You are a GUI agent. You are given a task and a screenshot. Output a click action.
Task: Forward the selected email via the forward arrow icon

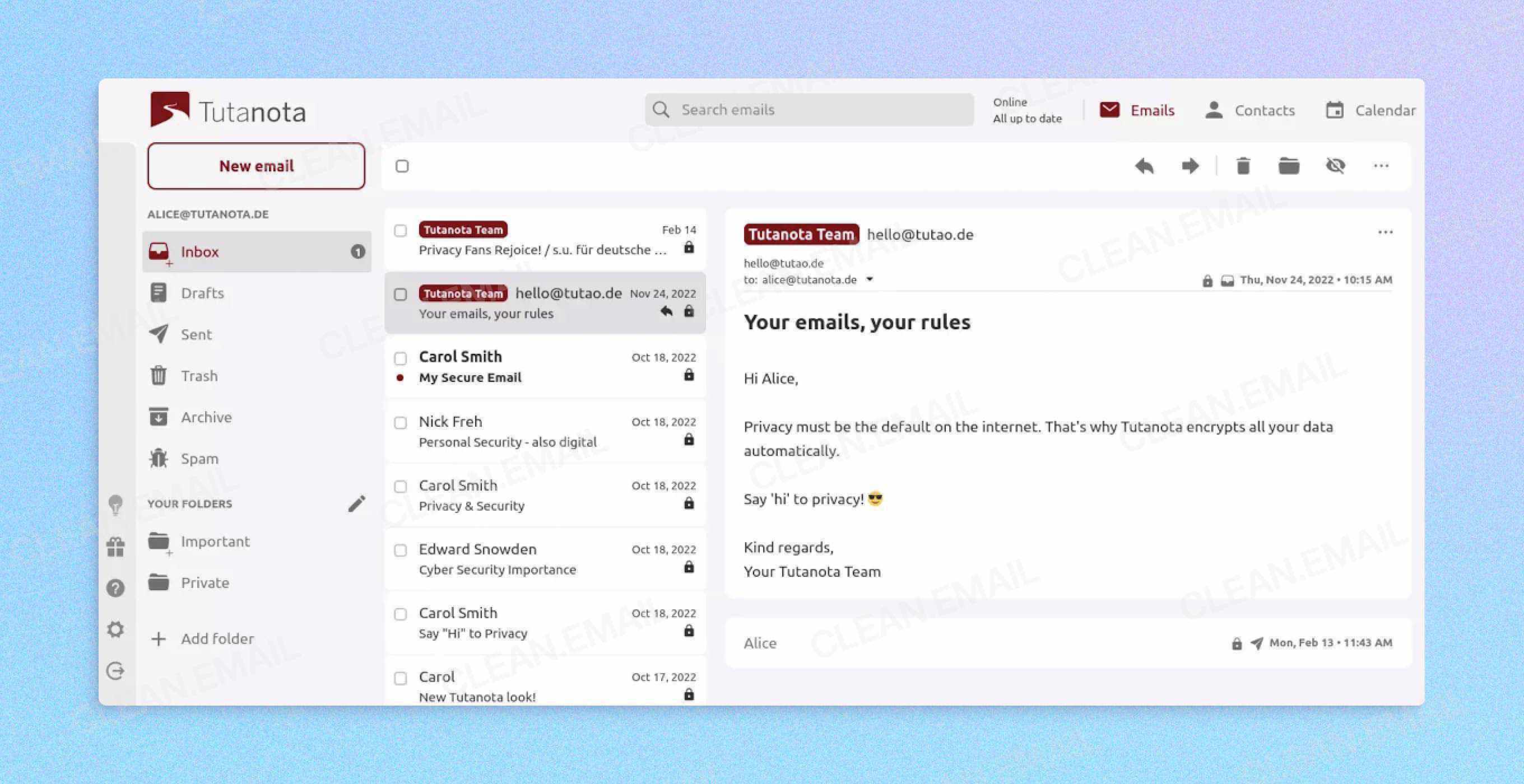pos(1189,166)
